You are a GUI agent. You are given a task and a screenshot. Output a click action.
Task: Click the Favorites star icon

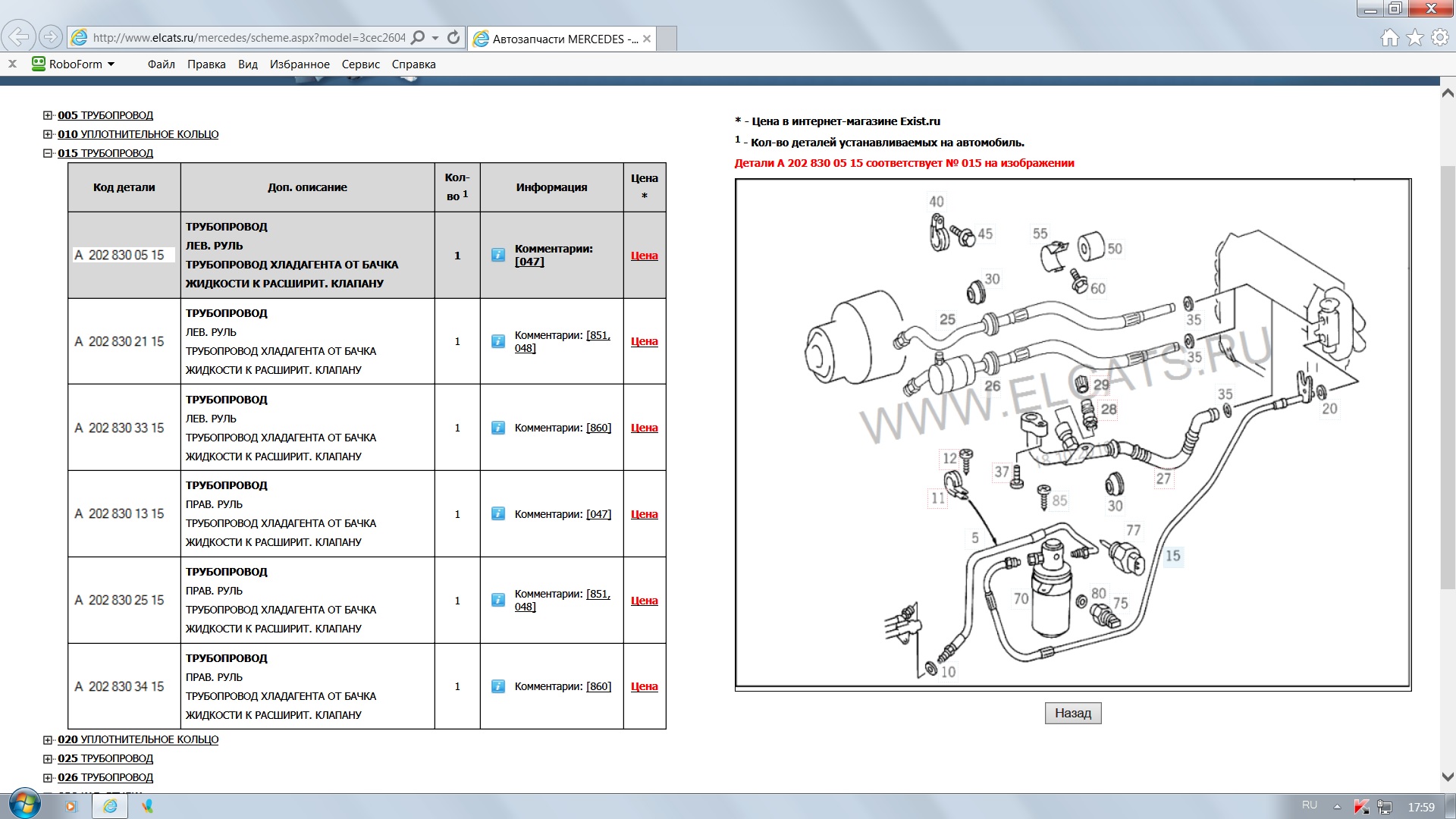pos(1415,37)
